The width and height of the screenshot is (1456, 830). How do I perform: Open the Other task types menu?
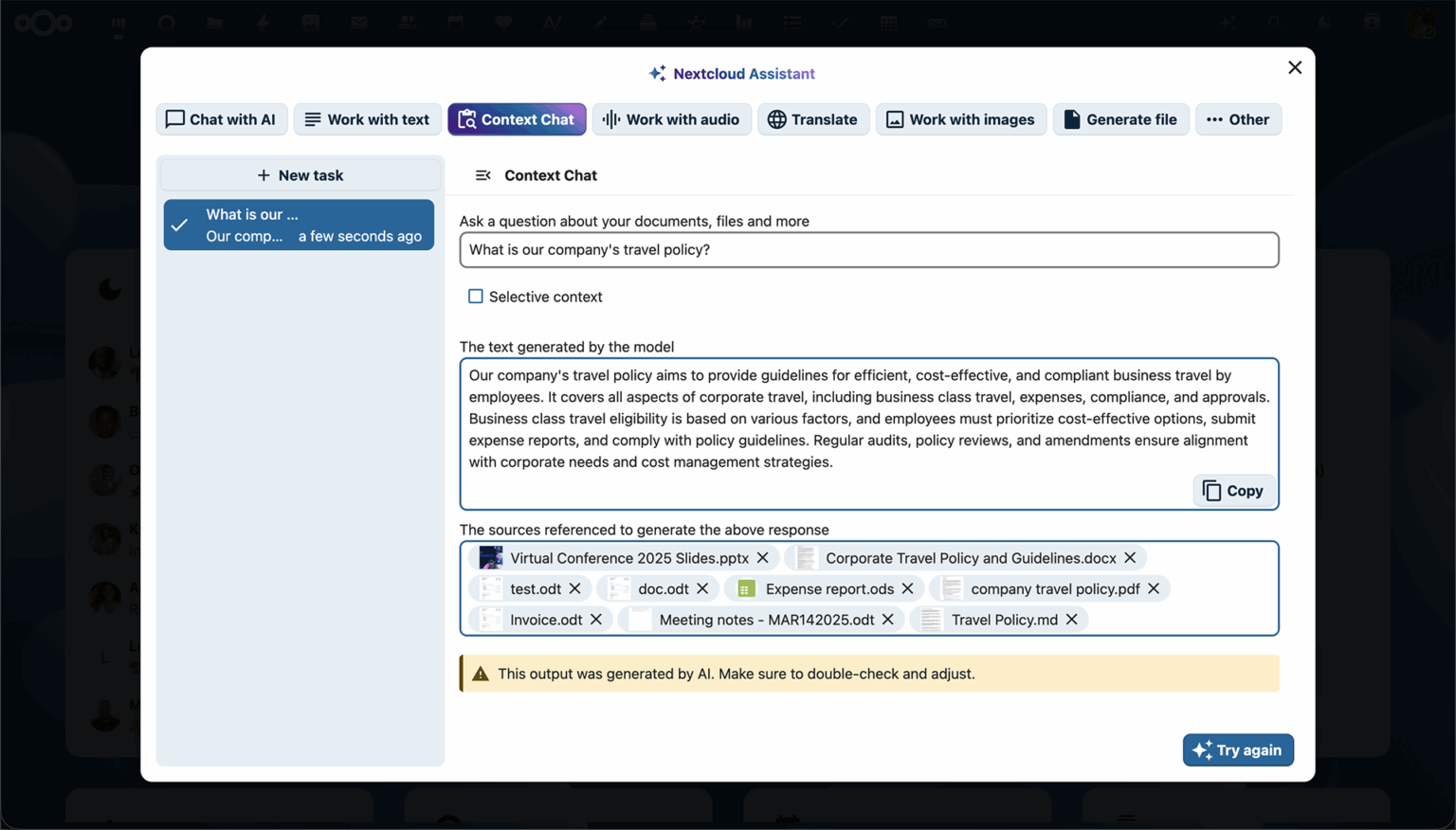1238,119
